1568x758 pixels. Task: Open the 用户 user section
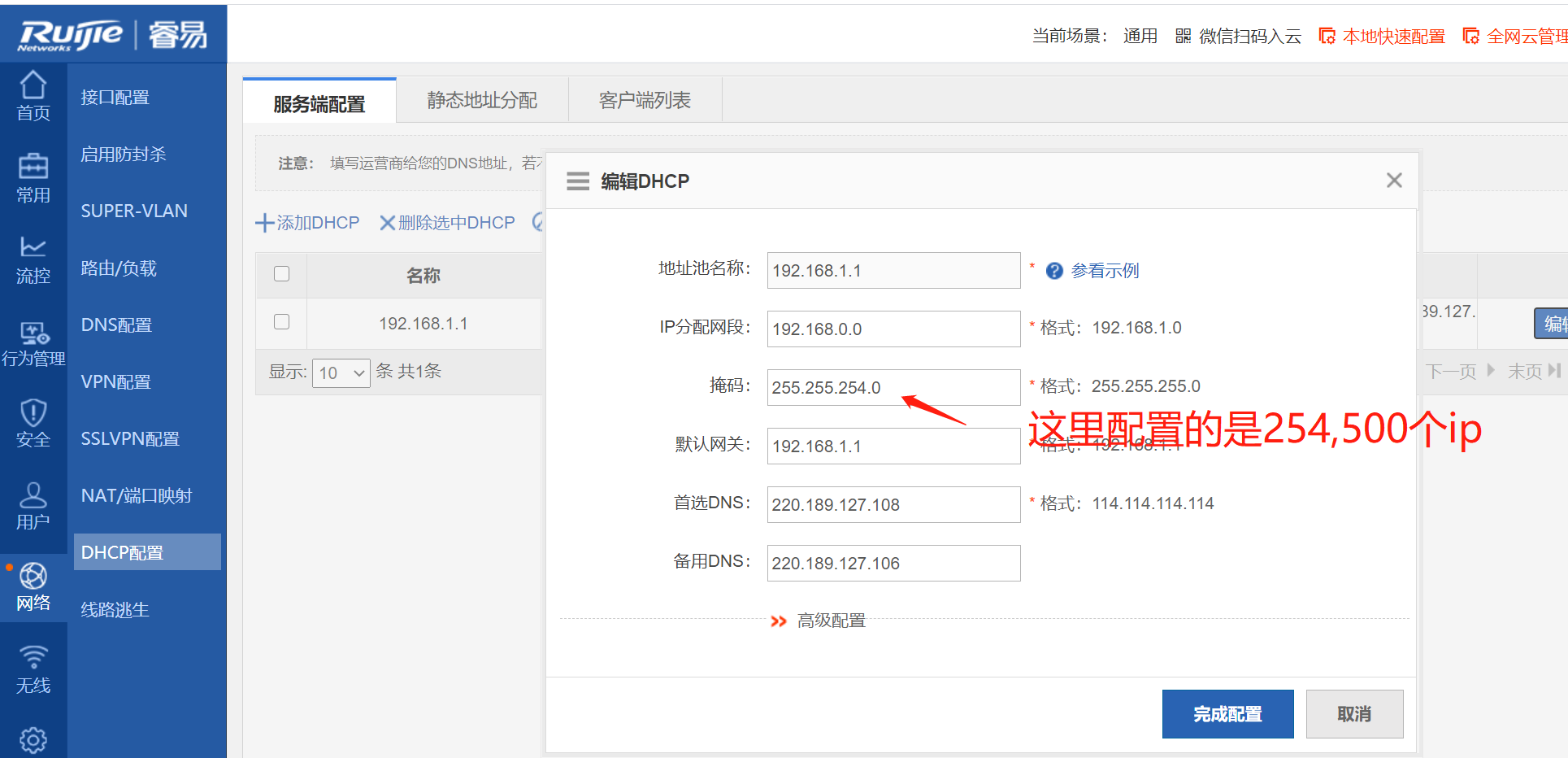[33, 506]
